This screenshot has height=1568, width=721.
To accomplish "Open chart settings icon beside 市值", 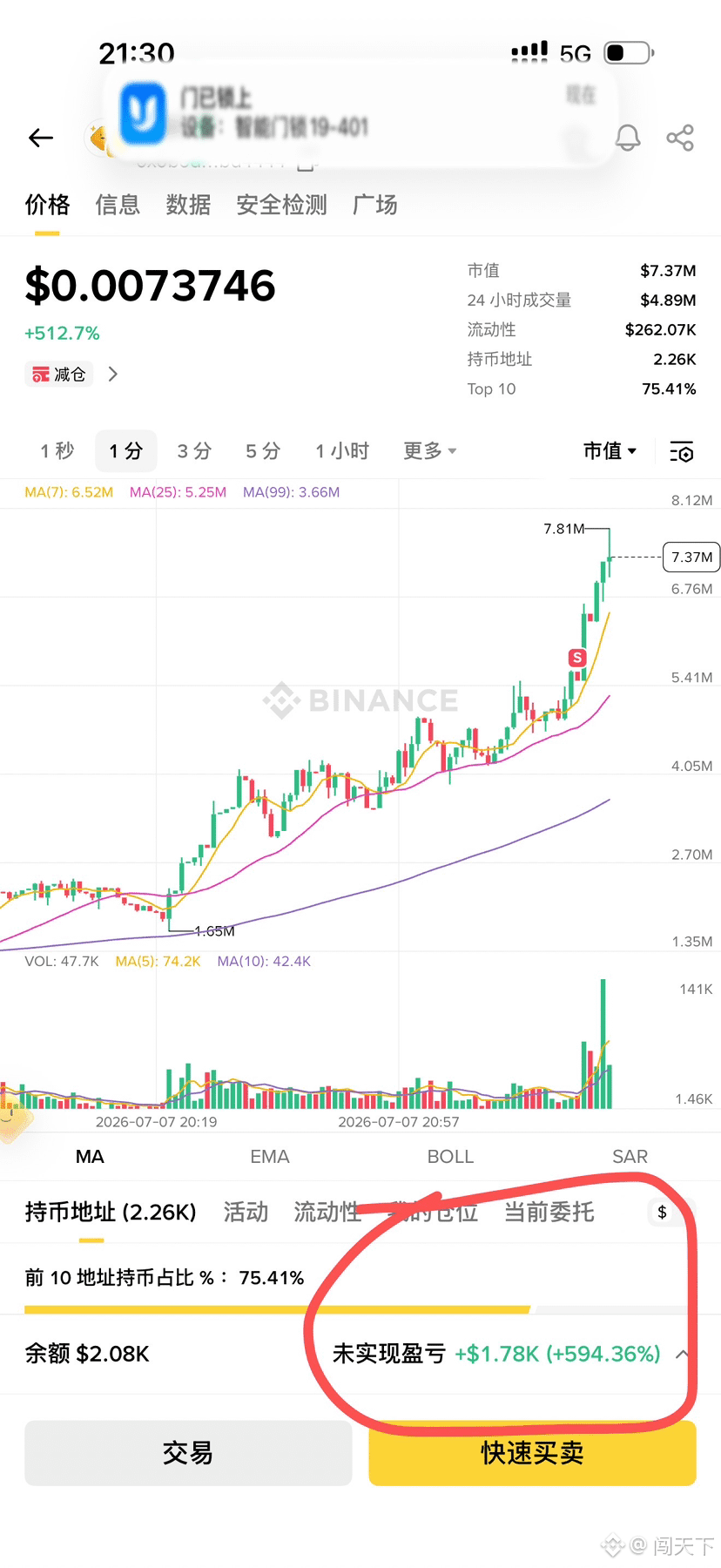I will tap(682, 451).
